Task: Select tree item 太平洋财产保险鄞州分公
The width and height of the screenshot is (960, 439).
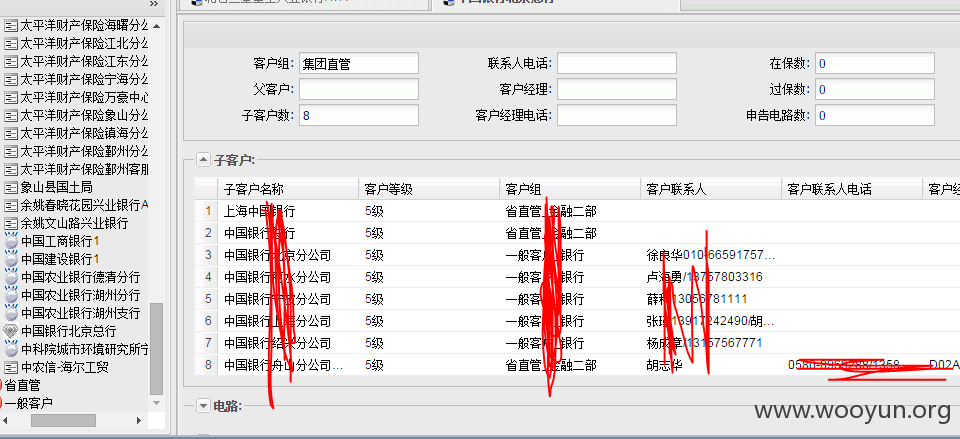Action: pyautogui.click(x=84, y=151)
